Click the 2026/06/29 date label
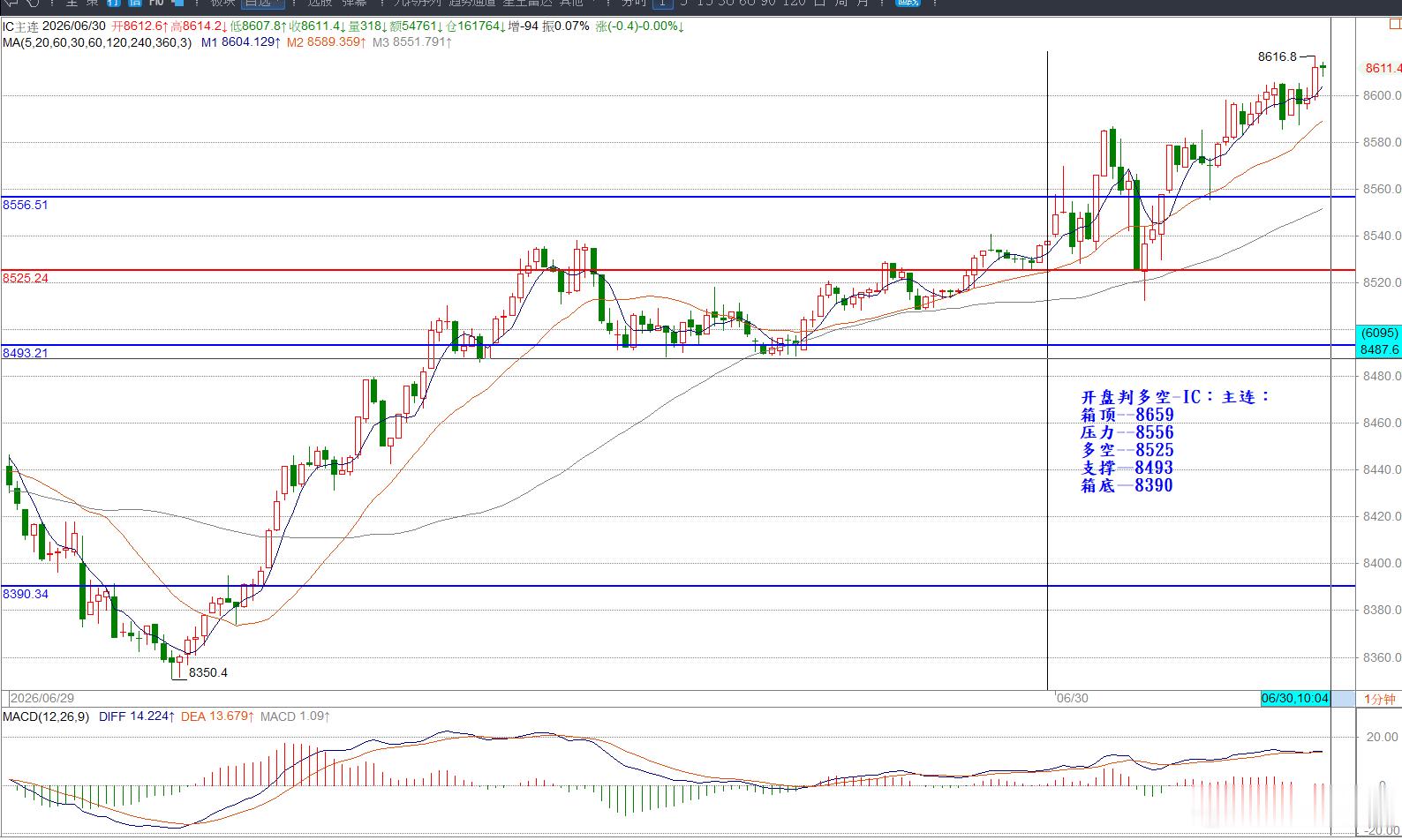The width and height of the screenshot is (1402, 840). pos(42,698)
